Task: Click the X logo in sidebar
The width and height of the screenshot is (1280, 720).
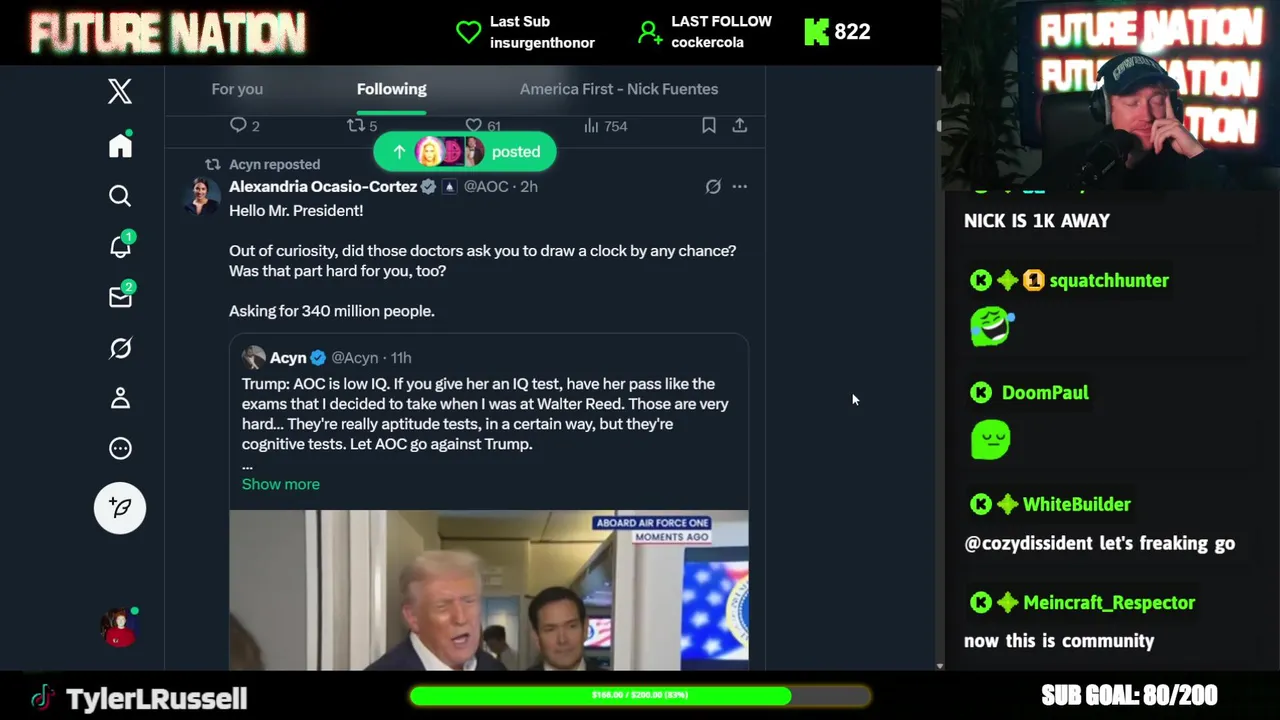Action: [120, 92]
